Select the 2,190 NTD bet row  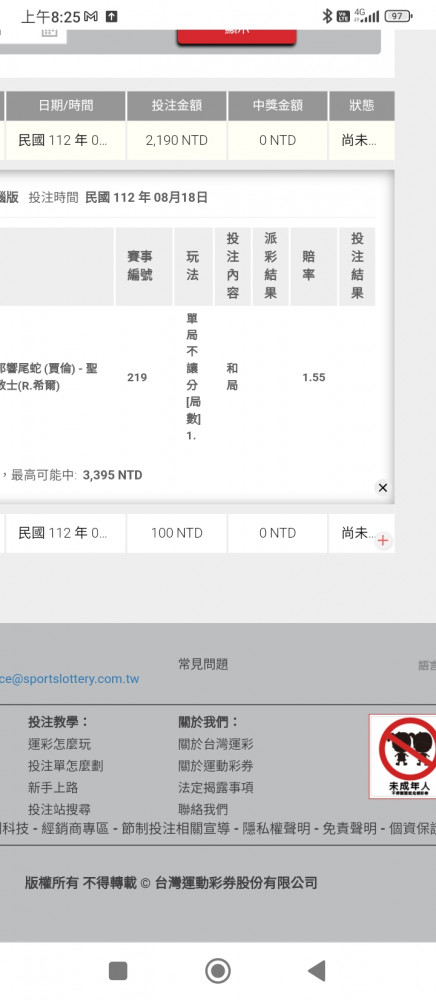coord(198,141)
